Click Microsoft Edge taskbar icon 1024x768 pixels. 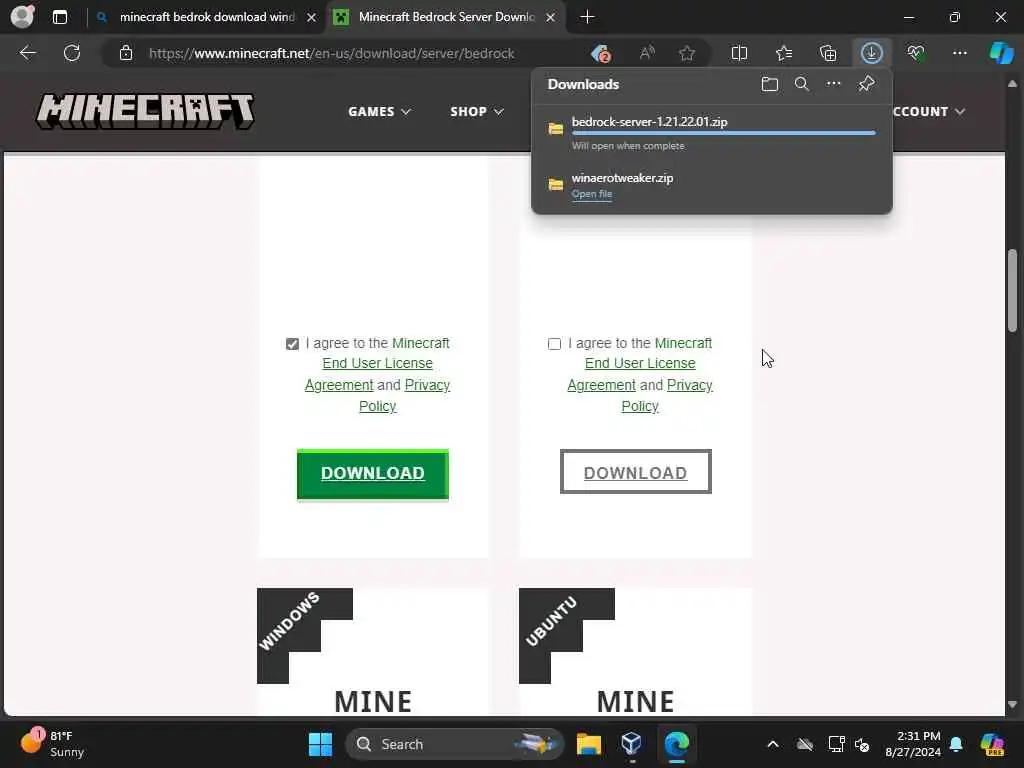(676, 744)
